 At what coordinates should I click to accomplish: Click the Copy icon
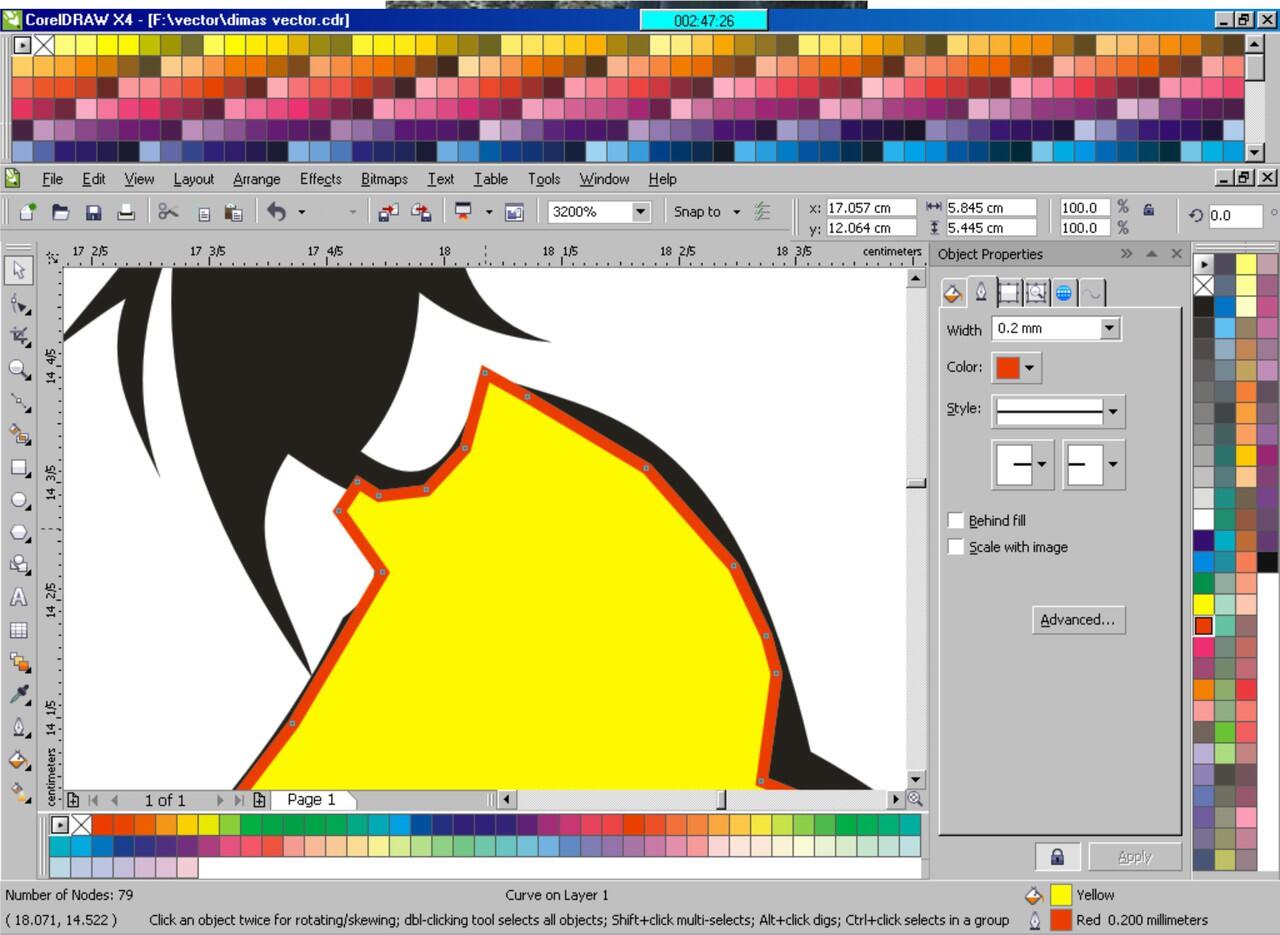203,213
